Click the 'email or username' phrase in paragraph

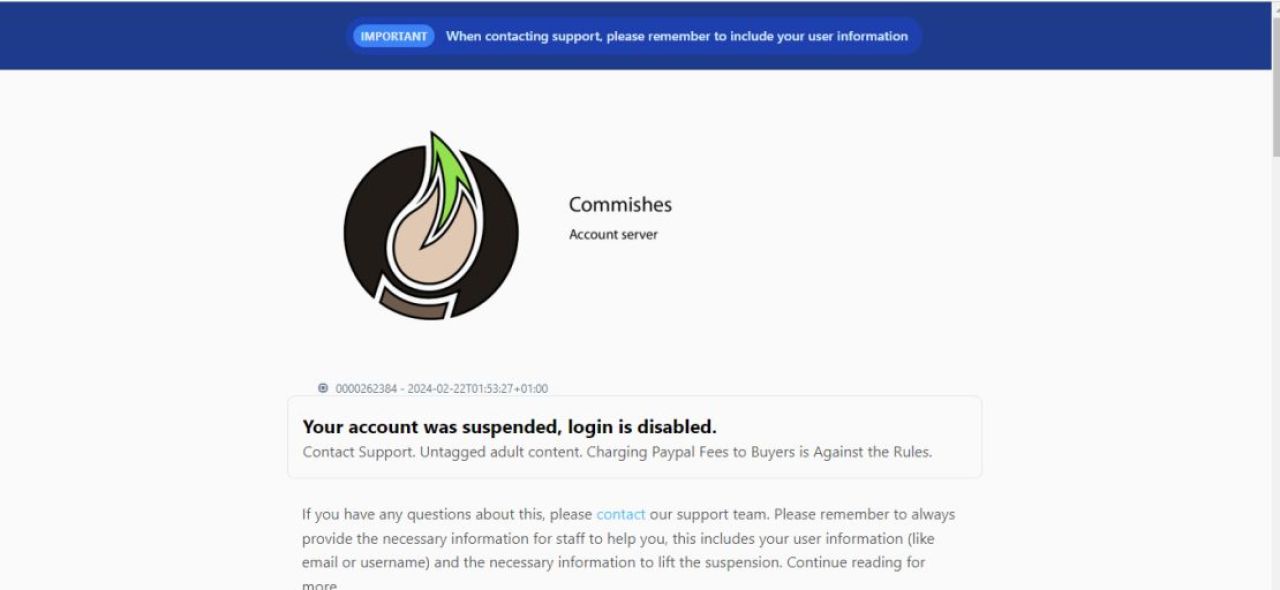(x=365, y=563)
